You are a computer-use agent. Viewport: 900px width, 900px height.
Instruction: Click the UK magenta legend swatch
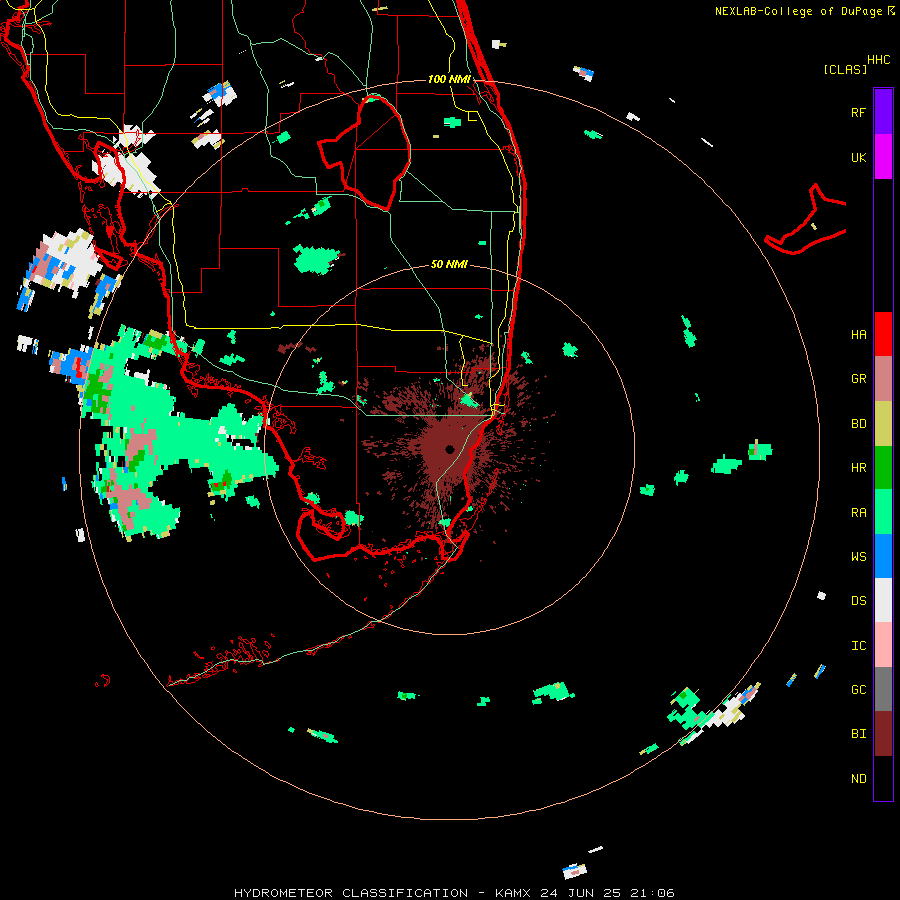point(883,157)
